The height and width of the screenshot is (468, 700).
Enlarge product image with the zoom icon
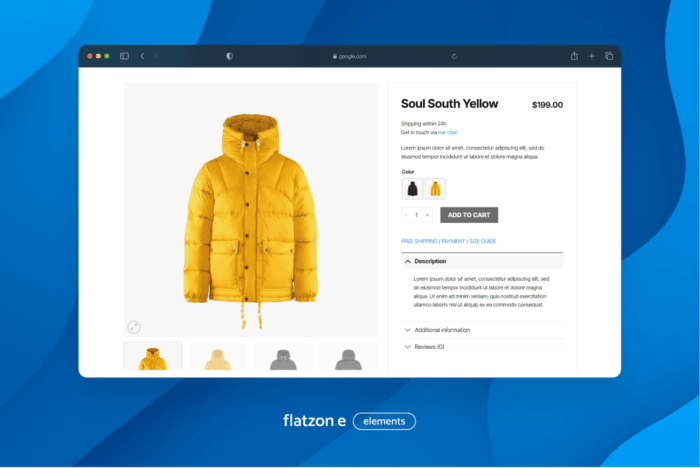pos(134,326)
